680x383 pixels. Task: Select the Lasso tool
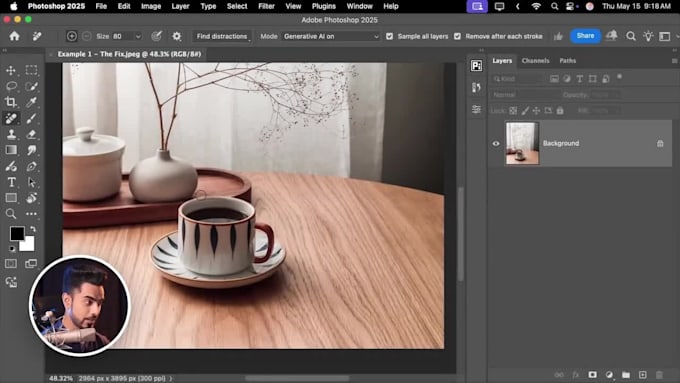(x=11, y=86)
